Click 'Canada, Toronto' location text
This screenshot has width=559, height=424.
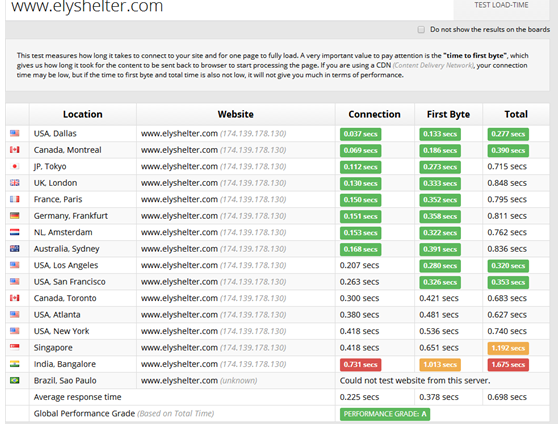click(65, 298)
